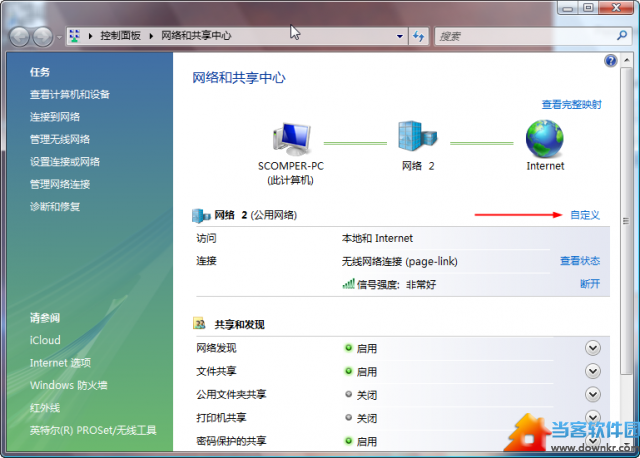Click 公用文件夹共享 gray status indicator
This screenshot has height=458, width=640.
click(348, 394)
